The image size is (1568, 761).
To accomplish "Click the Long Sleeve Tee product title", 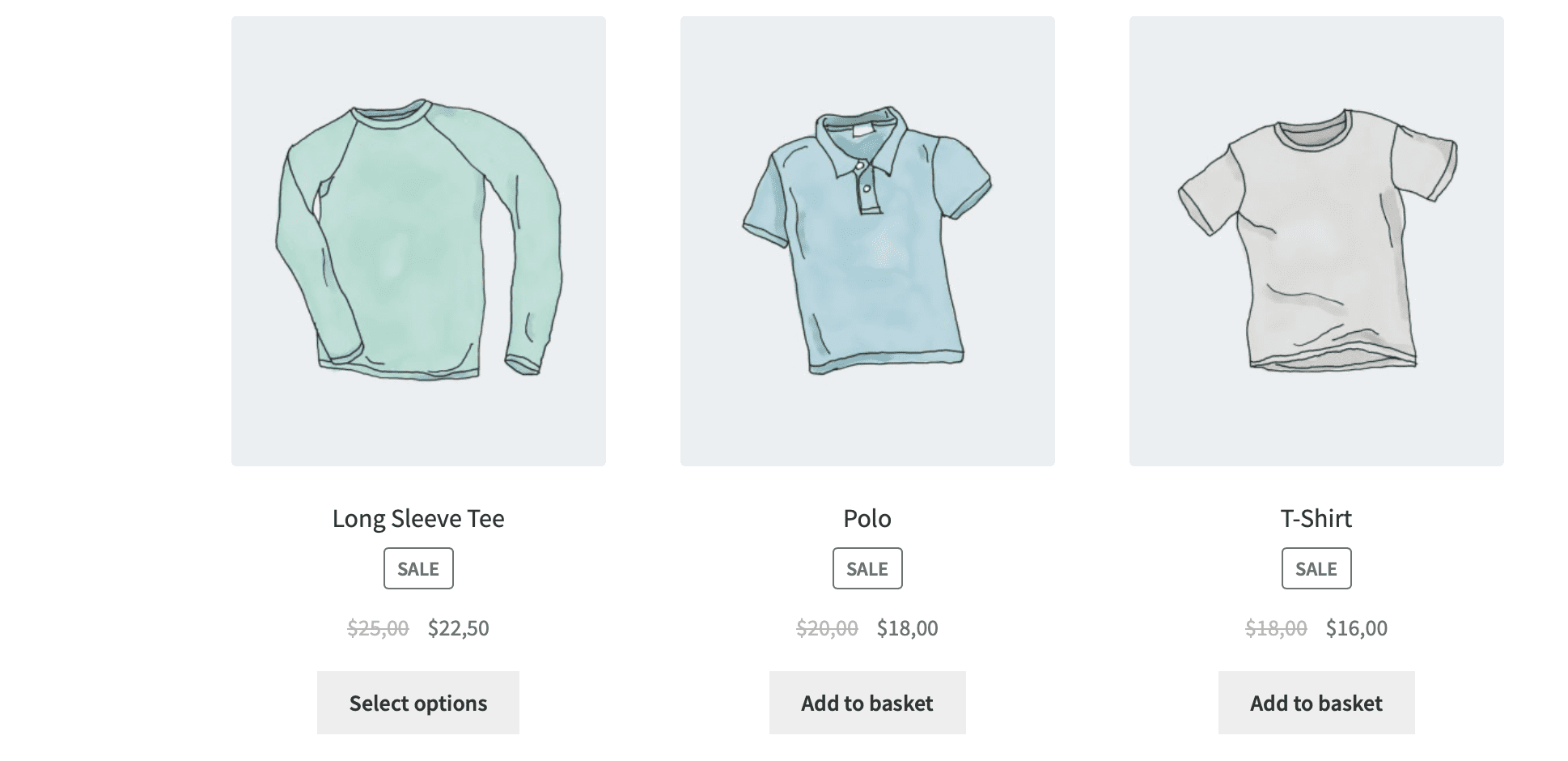I will point(418,518).
